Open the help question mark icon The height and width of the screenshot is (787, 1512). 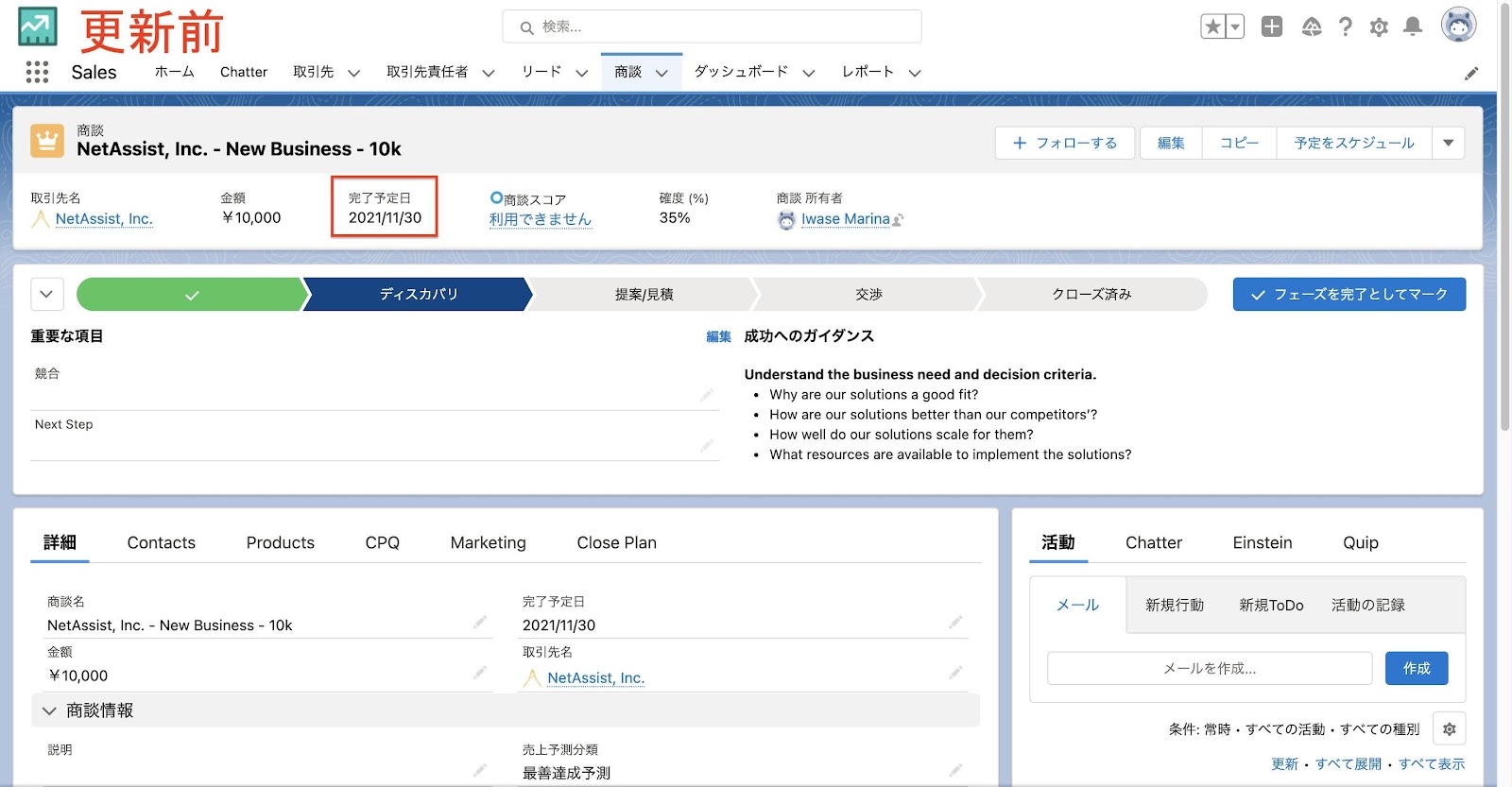point(1345,26)
